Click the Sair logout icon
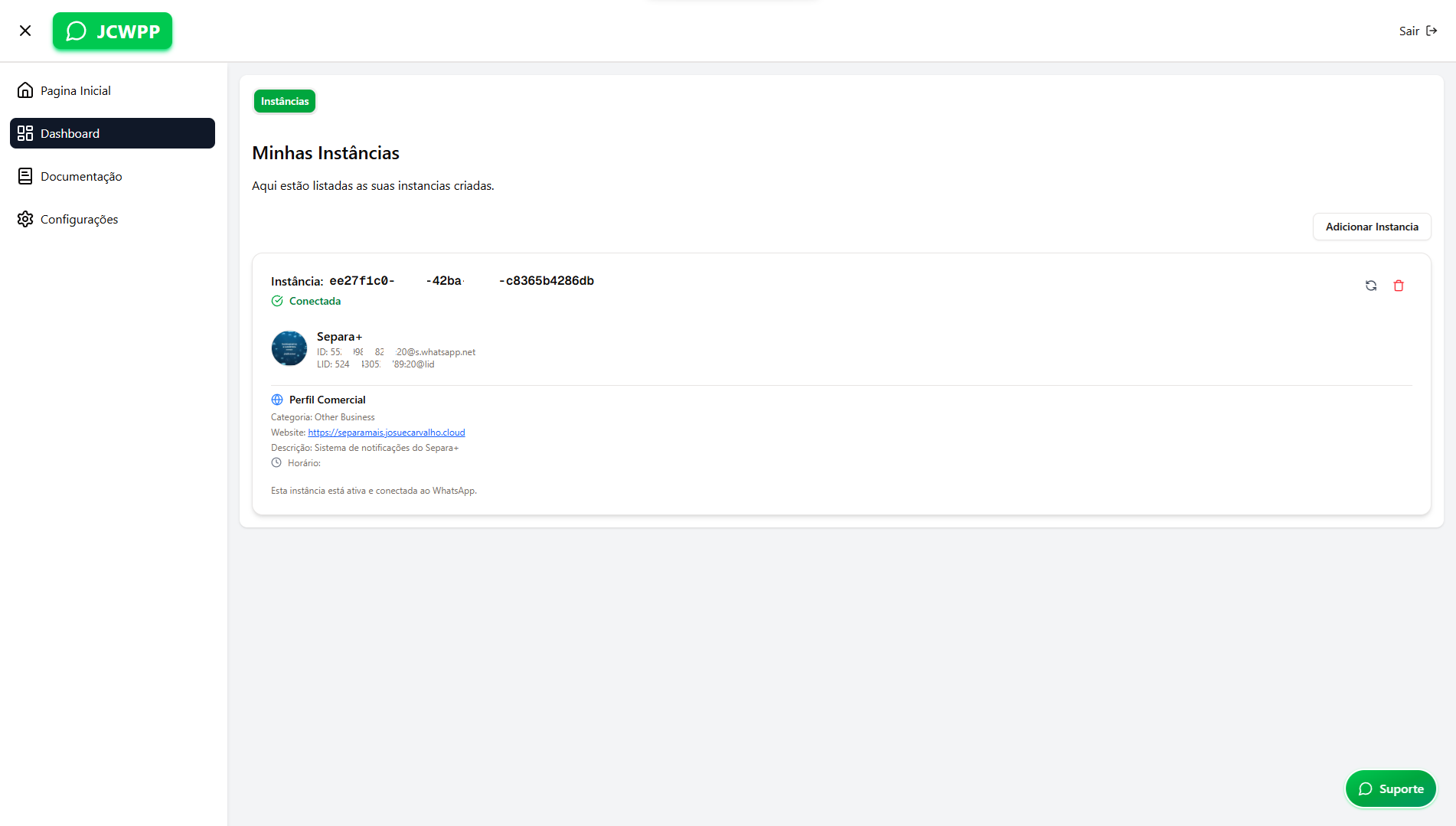This screenshot has height=826, width=1456. point(1431,31)
